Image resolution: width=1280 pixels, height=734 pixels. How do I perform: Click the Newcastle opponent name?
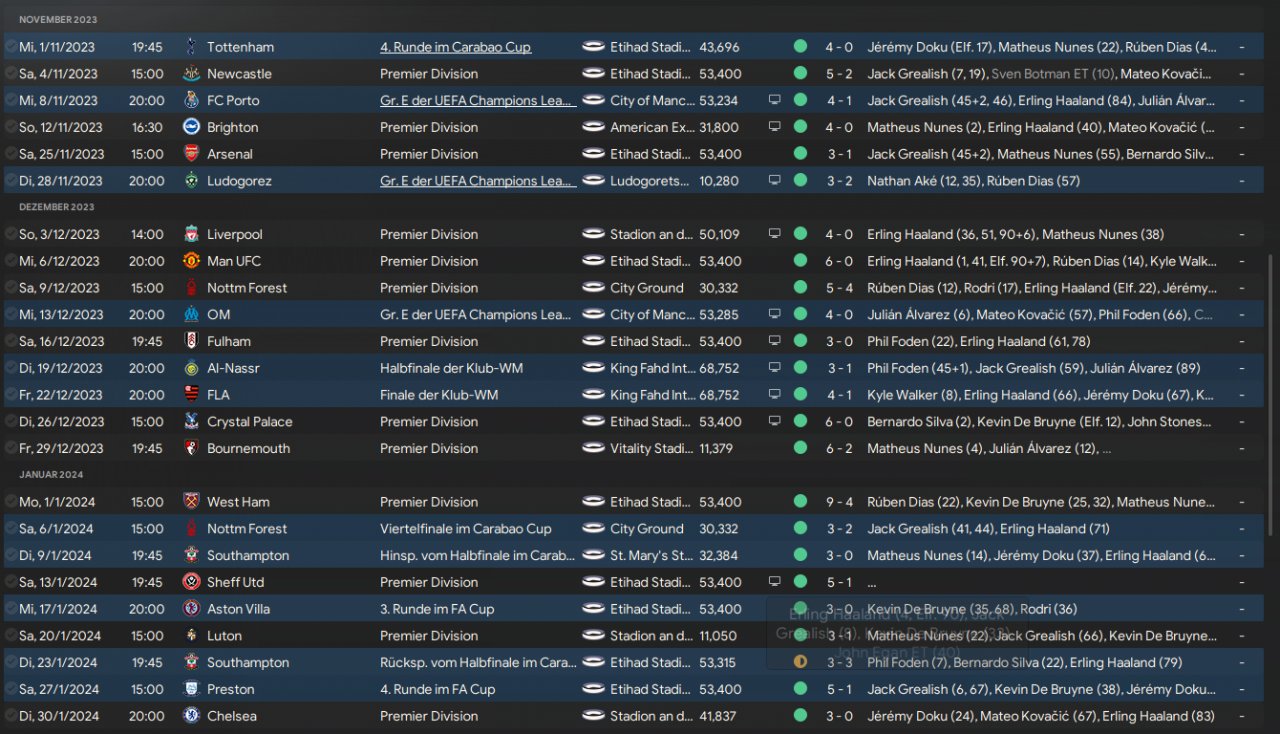[x=239, y=74]
